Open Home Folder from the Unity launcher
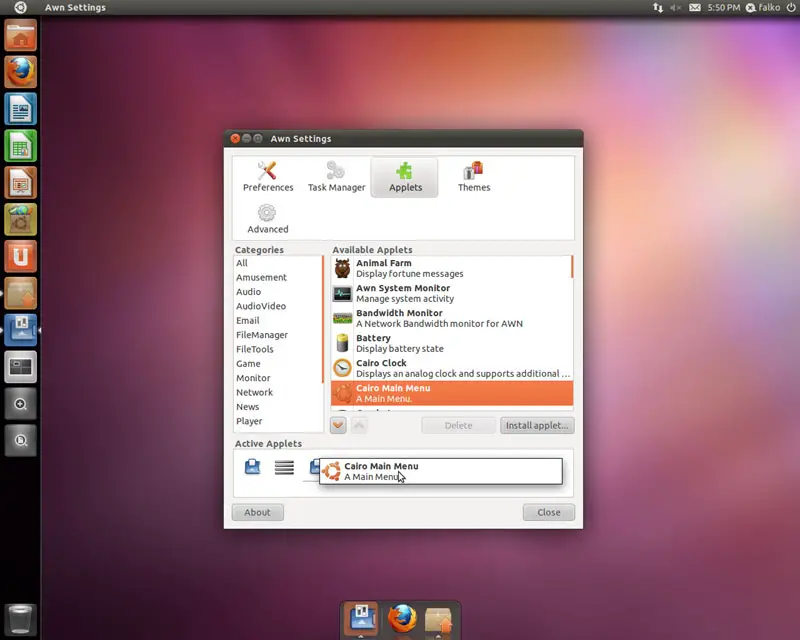The image size is (800, 640). click(20, 35)
